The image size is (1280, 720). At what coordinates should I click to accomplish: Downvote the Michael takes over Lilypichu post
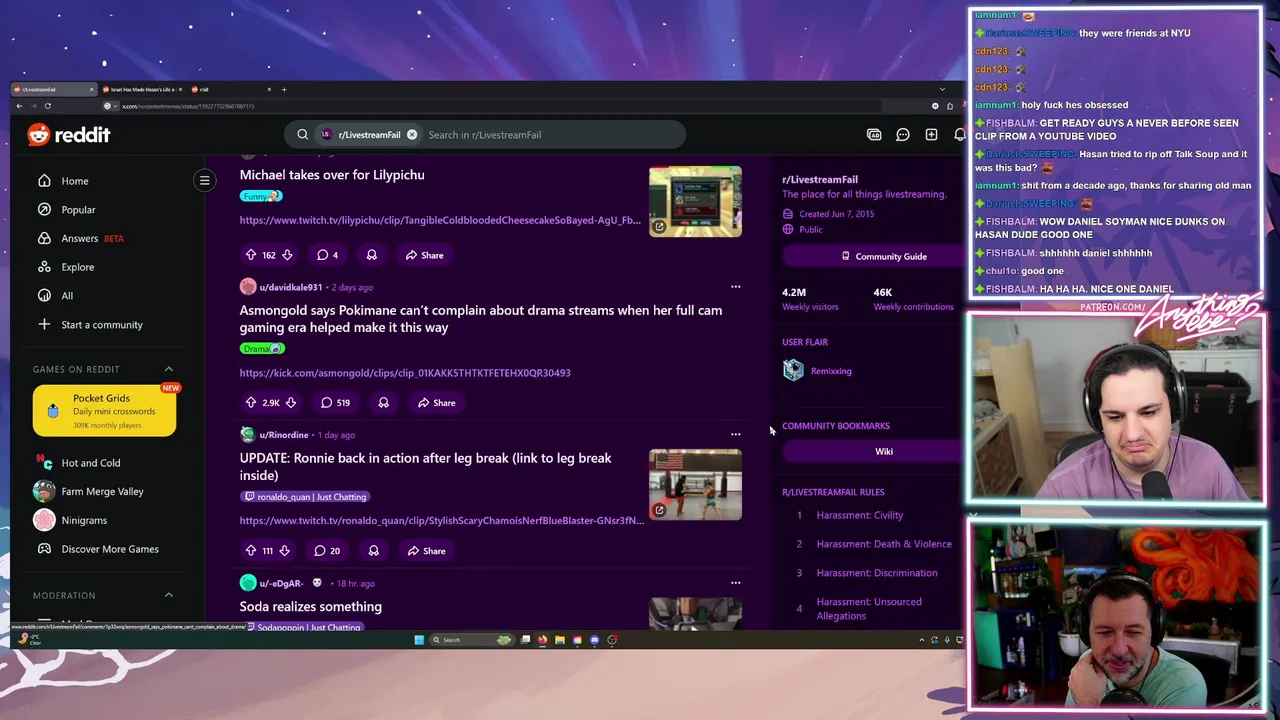(x=287, y=255)
